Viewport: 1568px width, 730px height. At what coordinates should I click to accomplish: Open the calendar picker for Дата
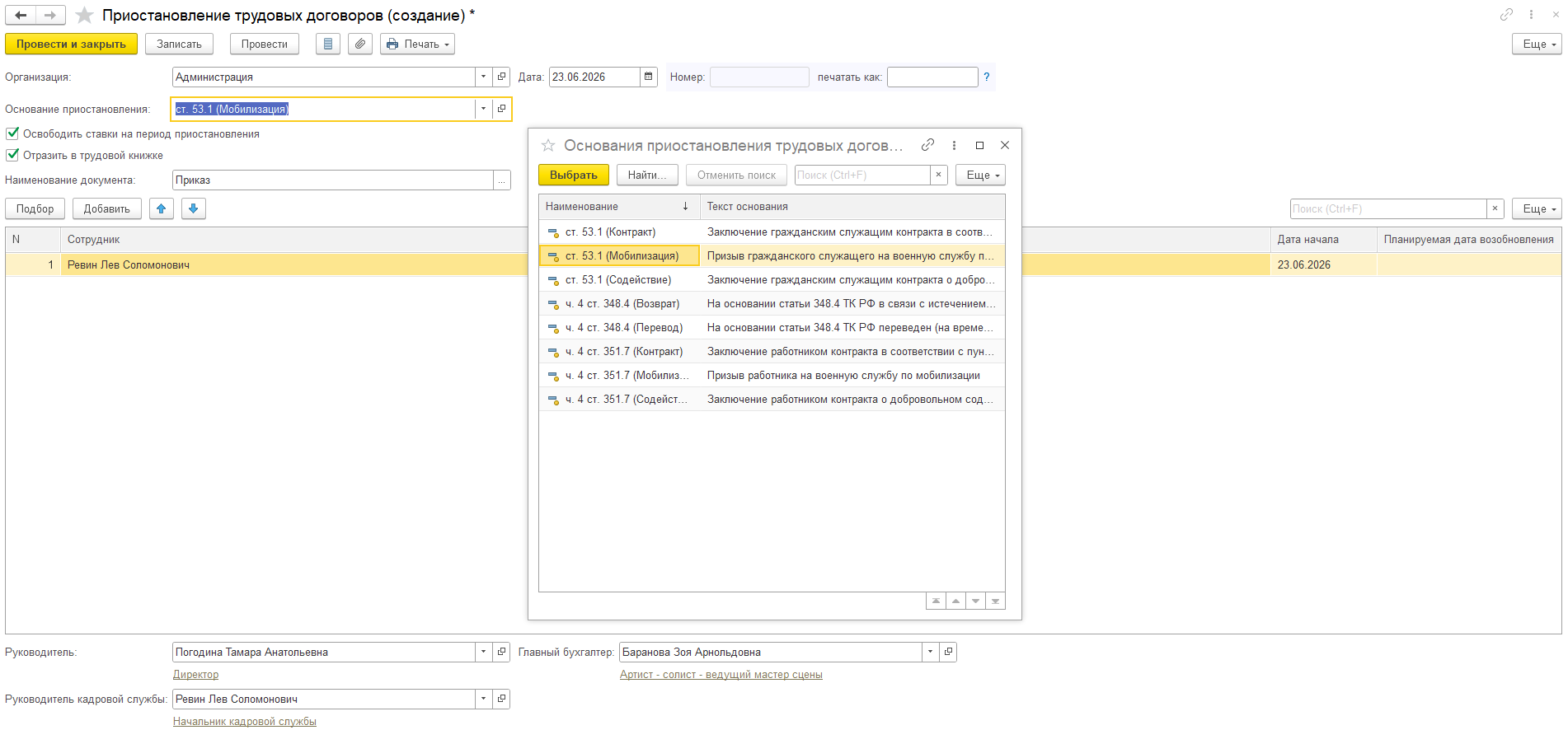[649, 77]
